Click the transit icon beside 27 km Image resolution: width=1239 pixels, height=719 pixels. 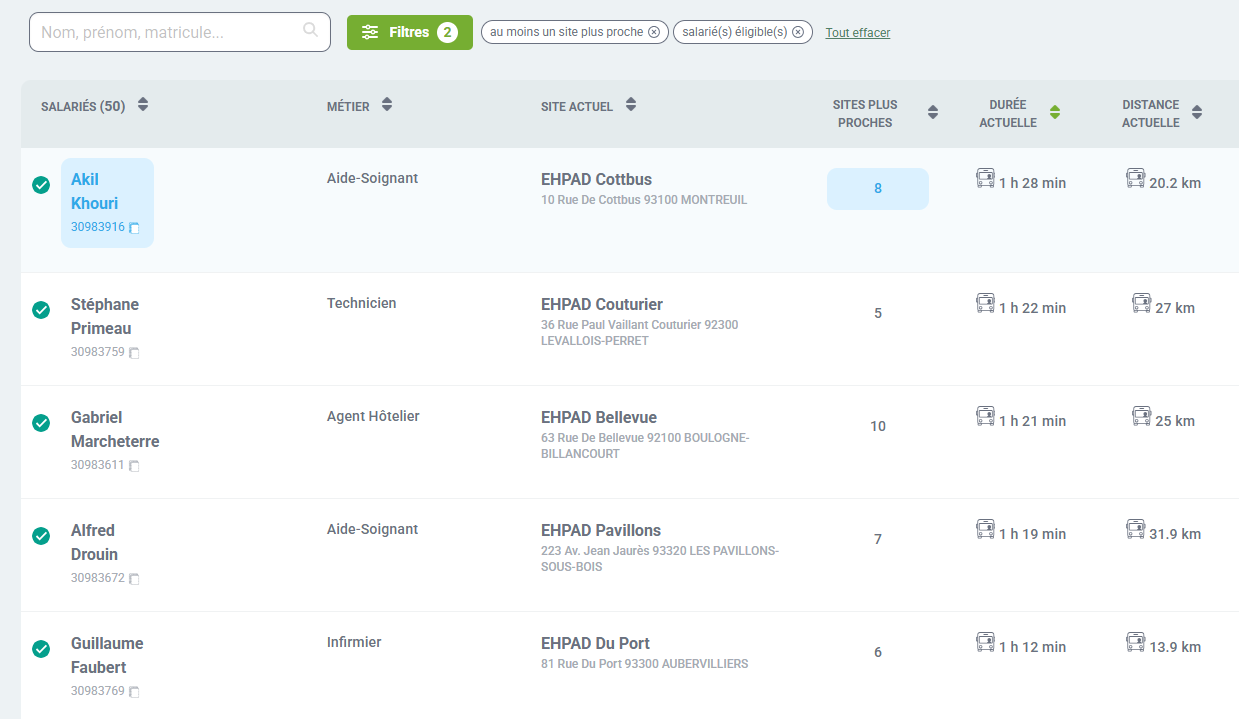point(1141,303)
